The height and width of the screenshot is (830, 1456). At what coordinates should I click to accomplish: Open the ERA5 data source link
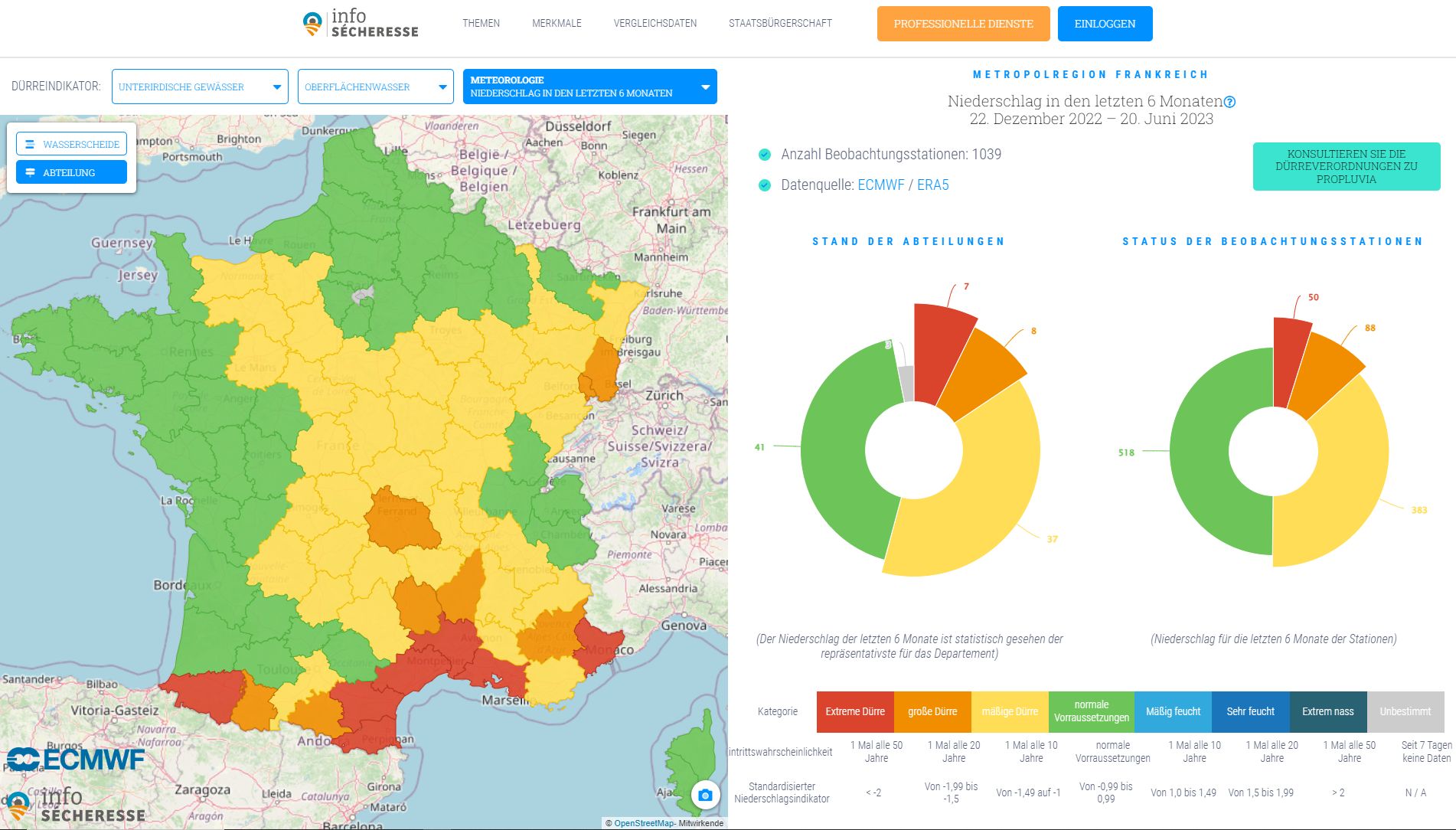pyautogui.click(x=932, y=185)
